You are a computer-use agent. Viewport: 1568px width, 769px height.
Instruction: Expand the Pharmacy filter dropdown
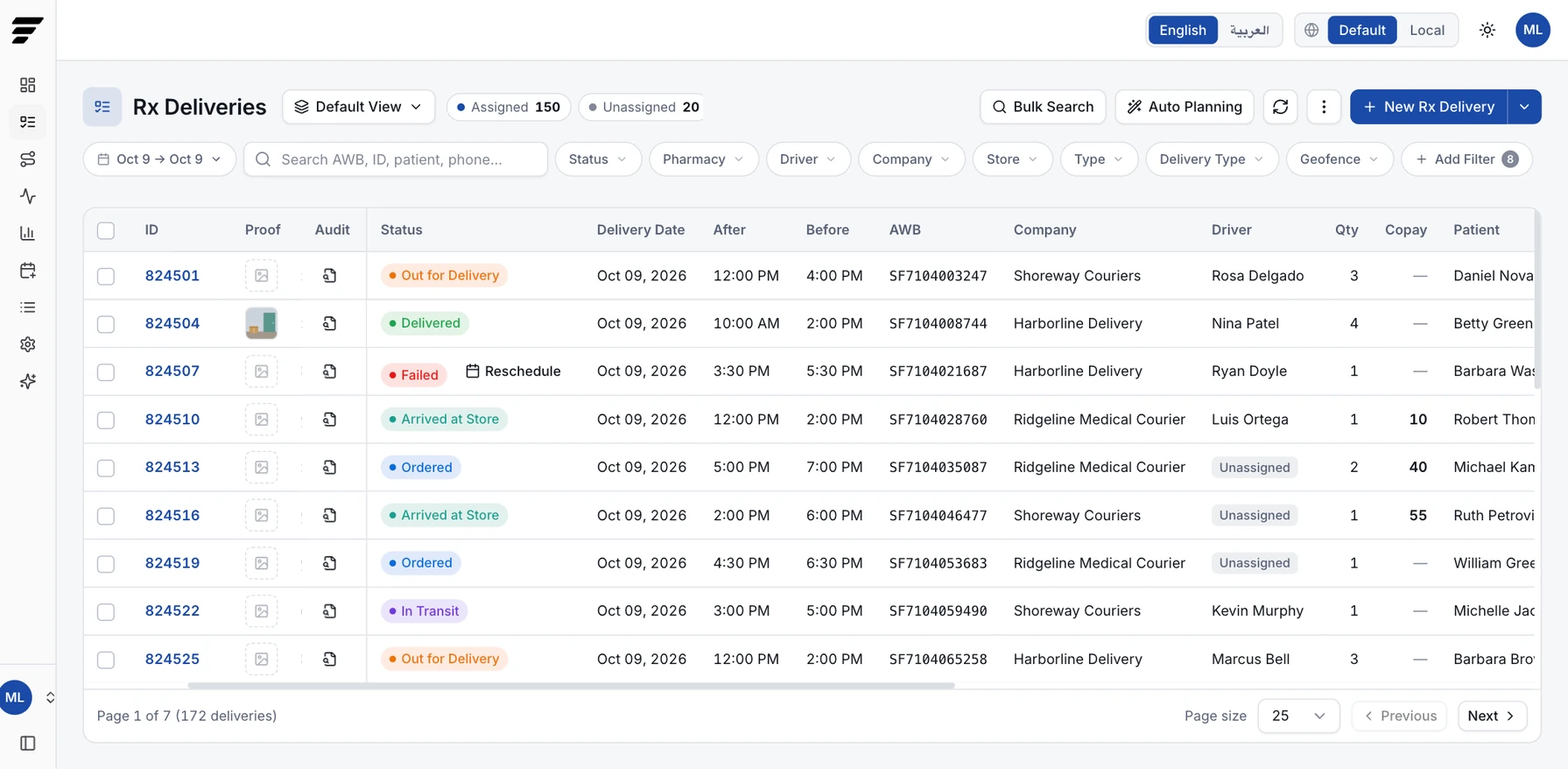click(704, 159)
